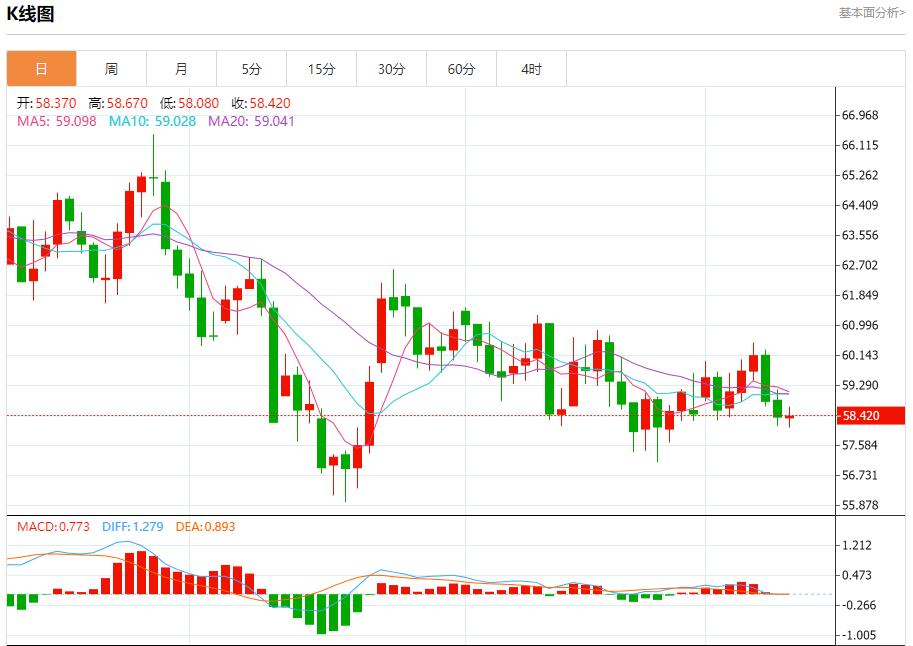
Task: Click the 开: 58.370 opening price text
Action: 46,103
